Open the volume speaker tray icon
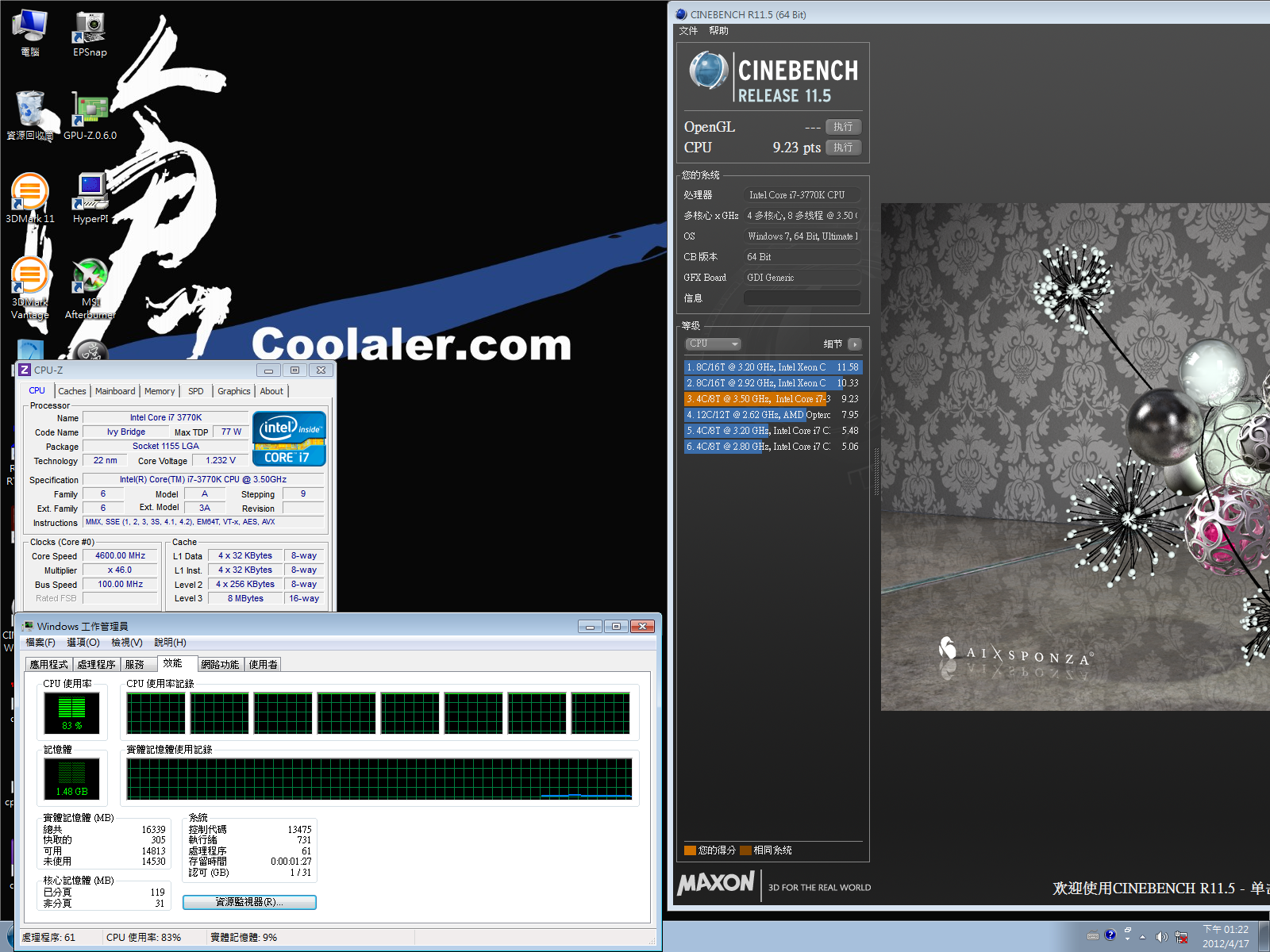Viewport: 1270px width, 952px height. pos(1162,937)
